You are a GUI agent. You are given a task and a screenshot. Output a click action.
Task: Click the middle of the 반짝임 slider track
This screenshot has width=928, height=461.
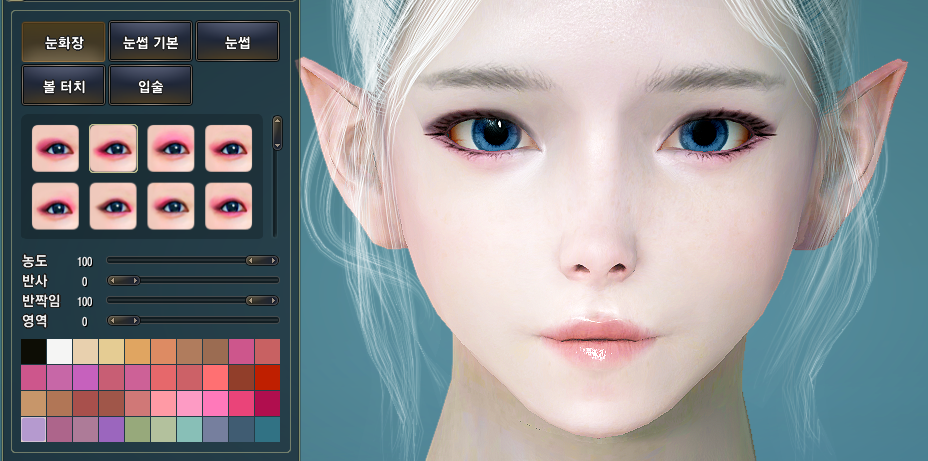(193, 301)
